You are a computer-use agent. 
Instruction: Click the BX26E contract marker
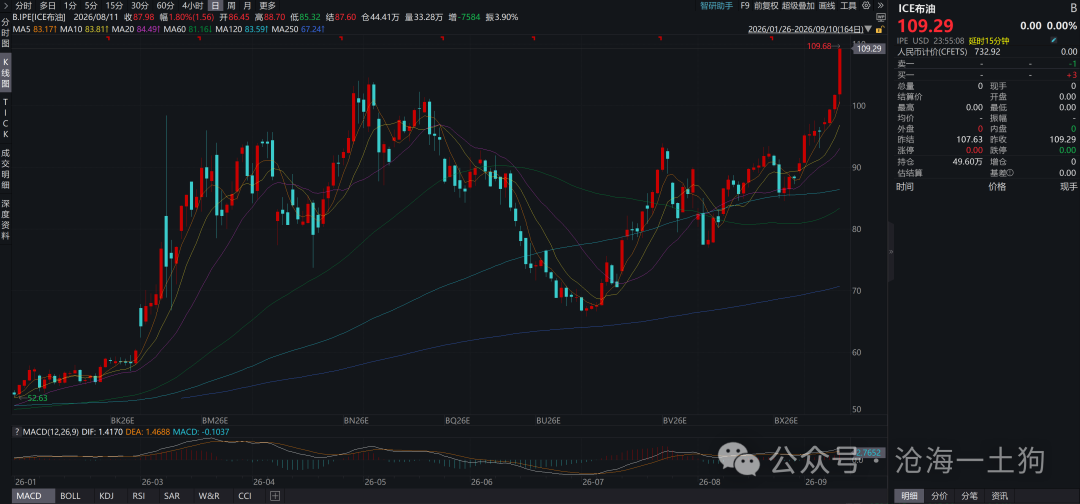point(786,420)
